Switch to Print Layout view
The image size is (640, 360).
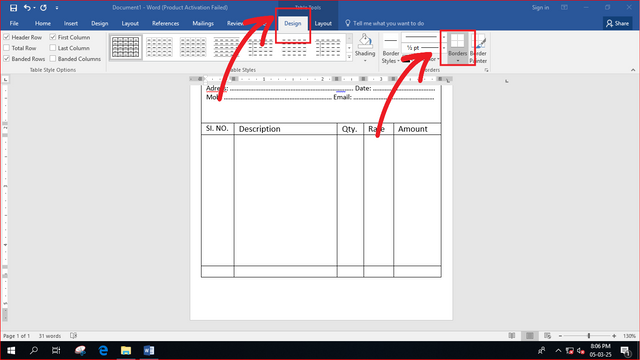(x=530, y=336)
